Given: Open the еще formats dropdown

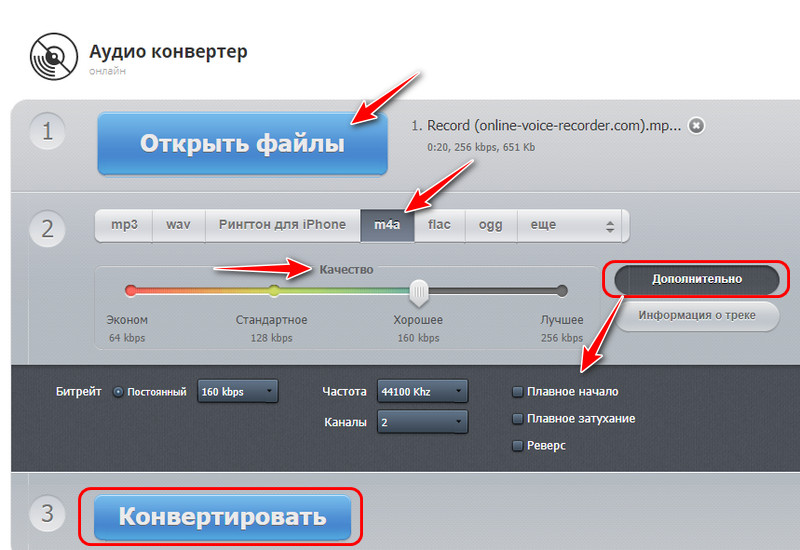Looking at the screenshot, I should pyautogui.click(x=572, y=225).
